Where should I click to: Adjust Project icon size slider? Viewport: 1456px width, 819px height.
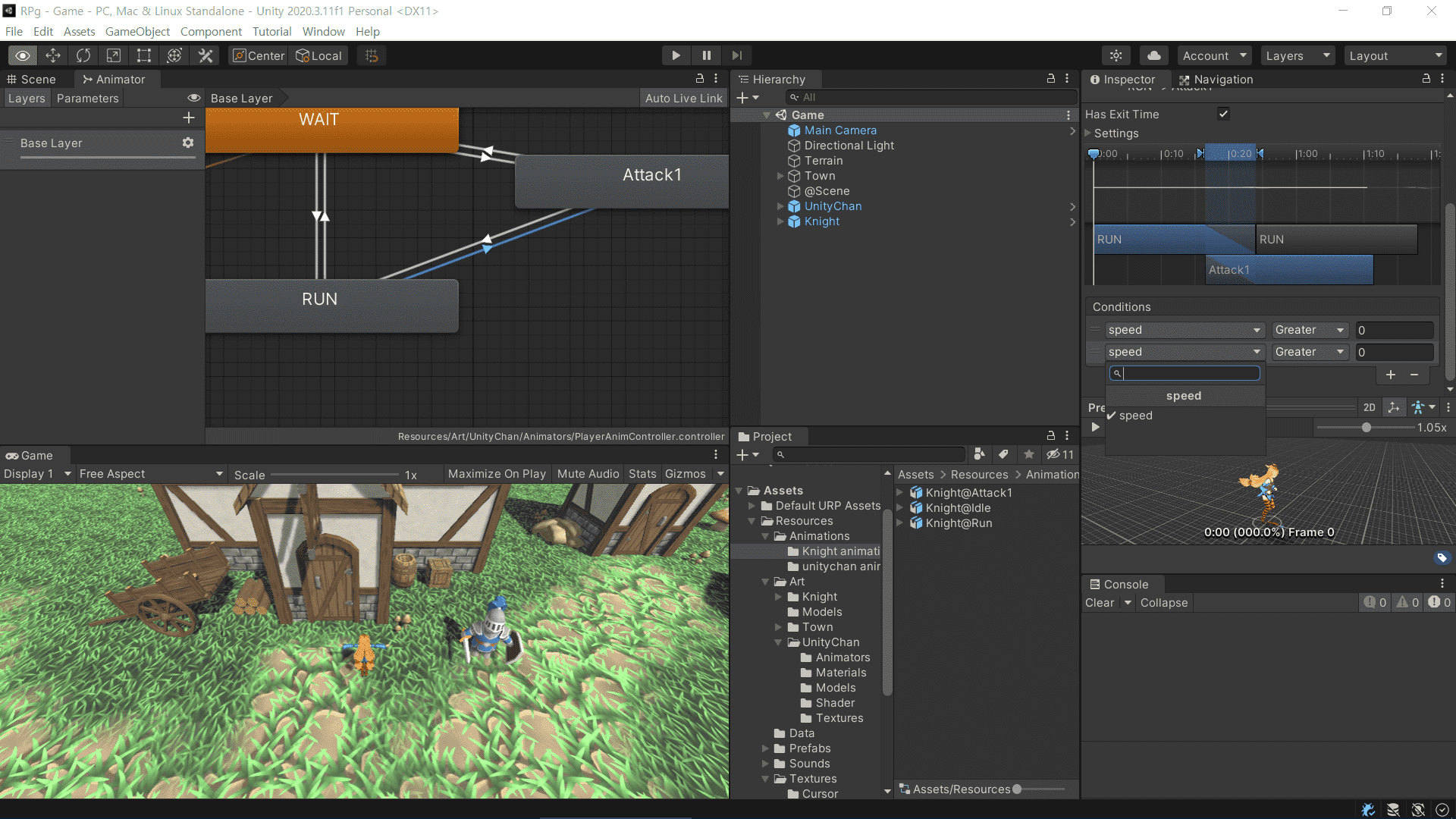coord(1040,789)
